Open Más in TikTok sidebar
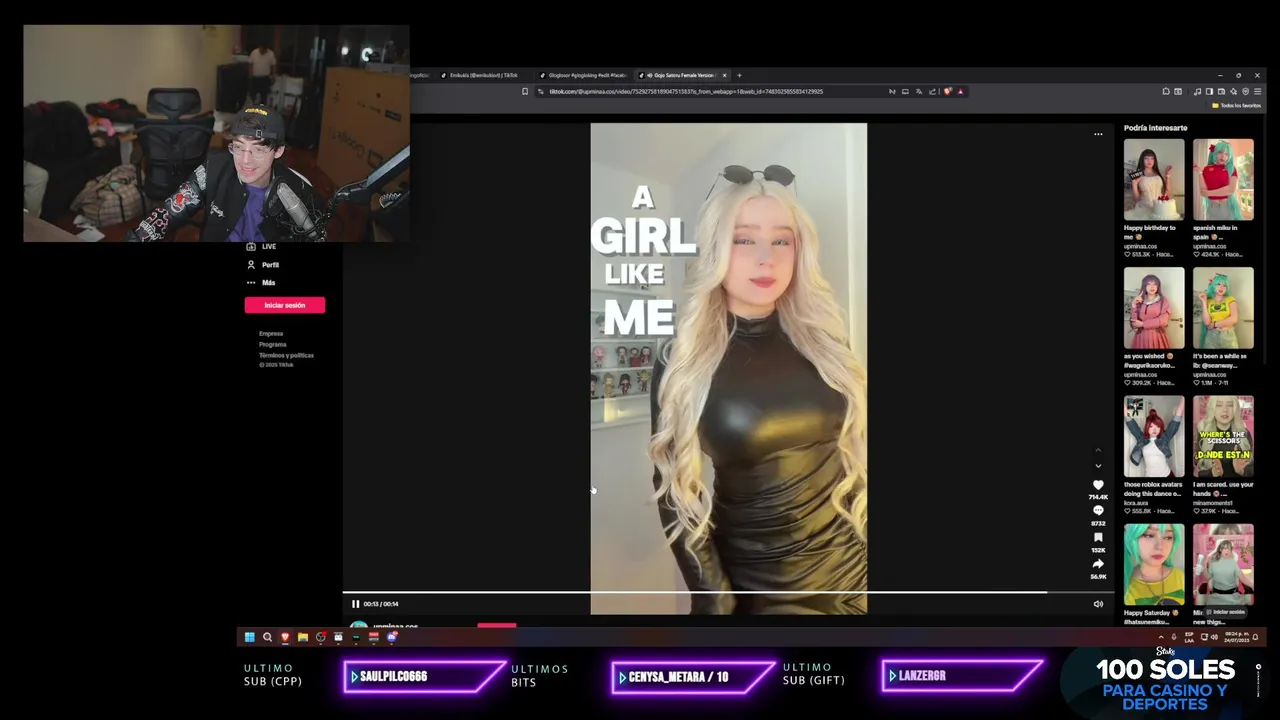Image resolution: width=1280 pixels, height=720 pixels. [x=261, y=283]
